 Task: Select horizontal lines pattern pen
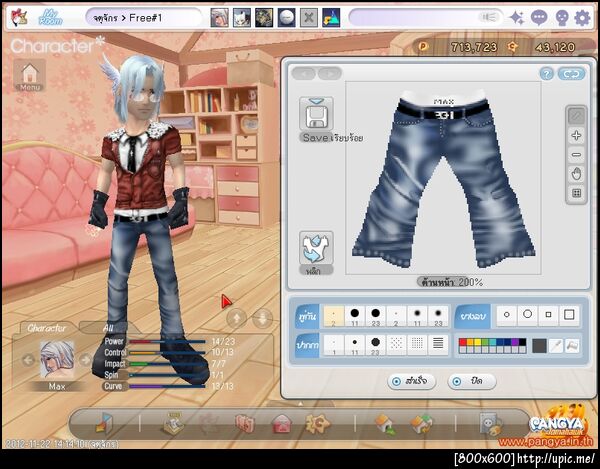pos(438,344)
